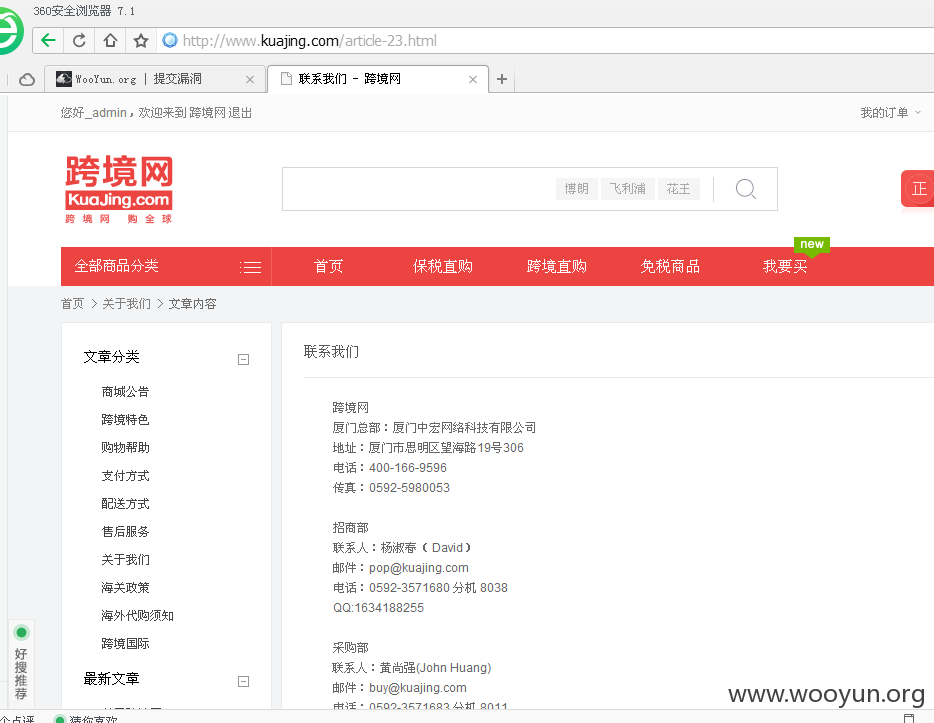Screen dimensions: 934x723
Task: Open 保税直购 in the navigation bar
Action: [x=443, y=266]
